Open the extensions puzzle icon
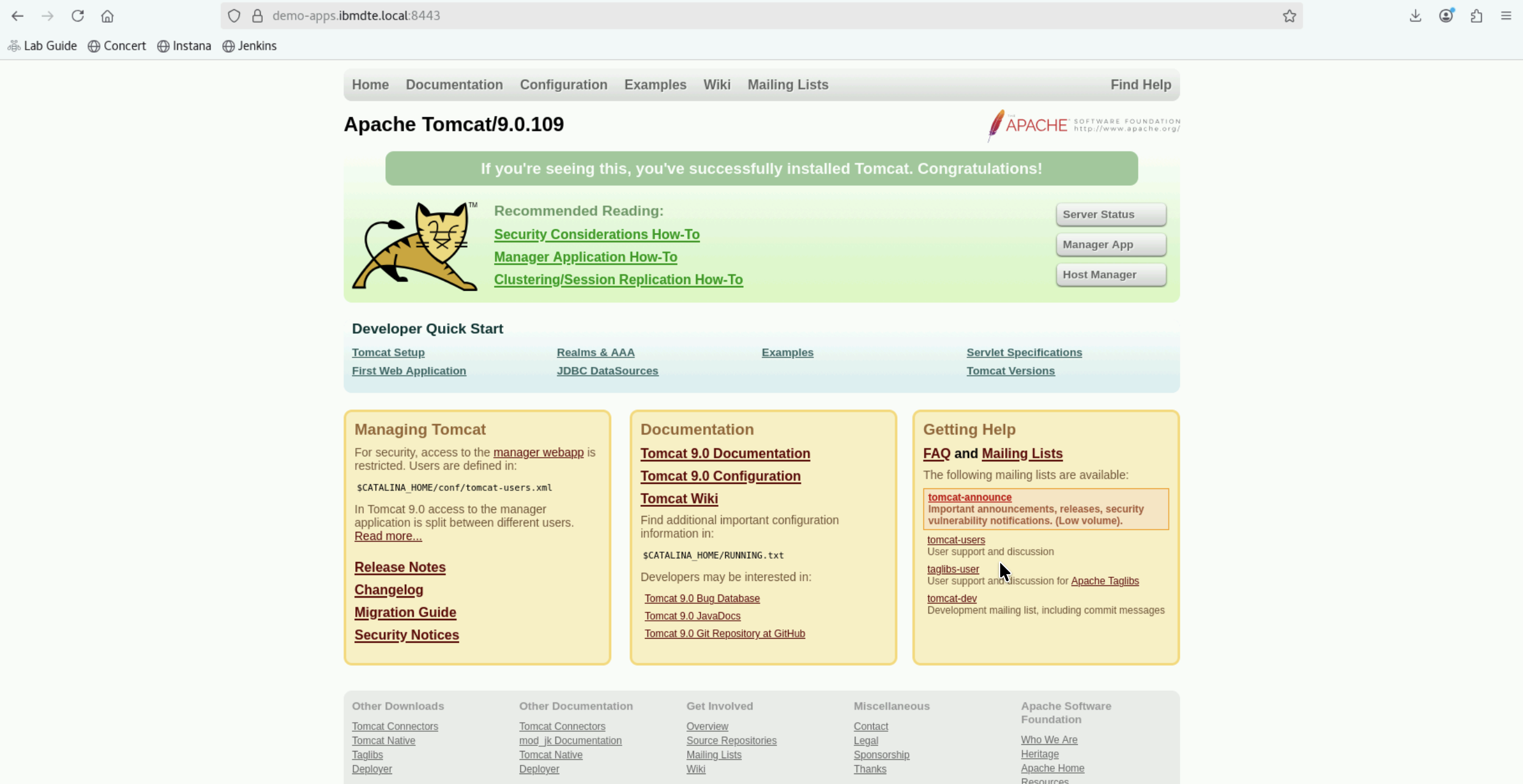 (1476, 16)
